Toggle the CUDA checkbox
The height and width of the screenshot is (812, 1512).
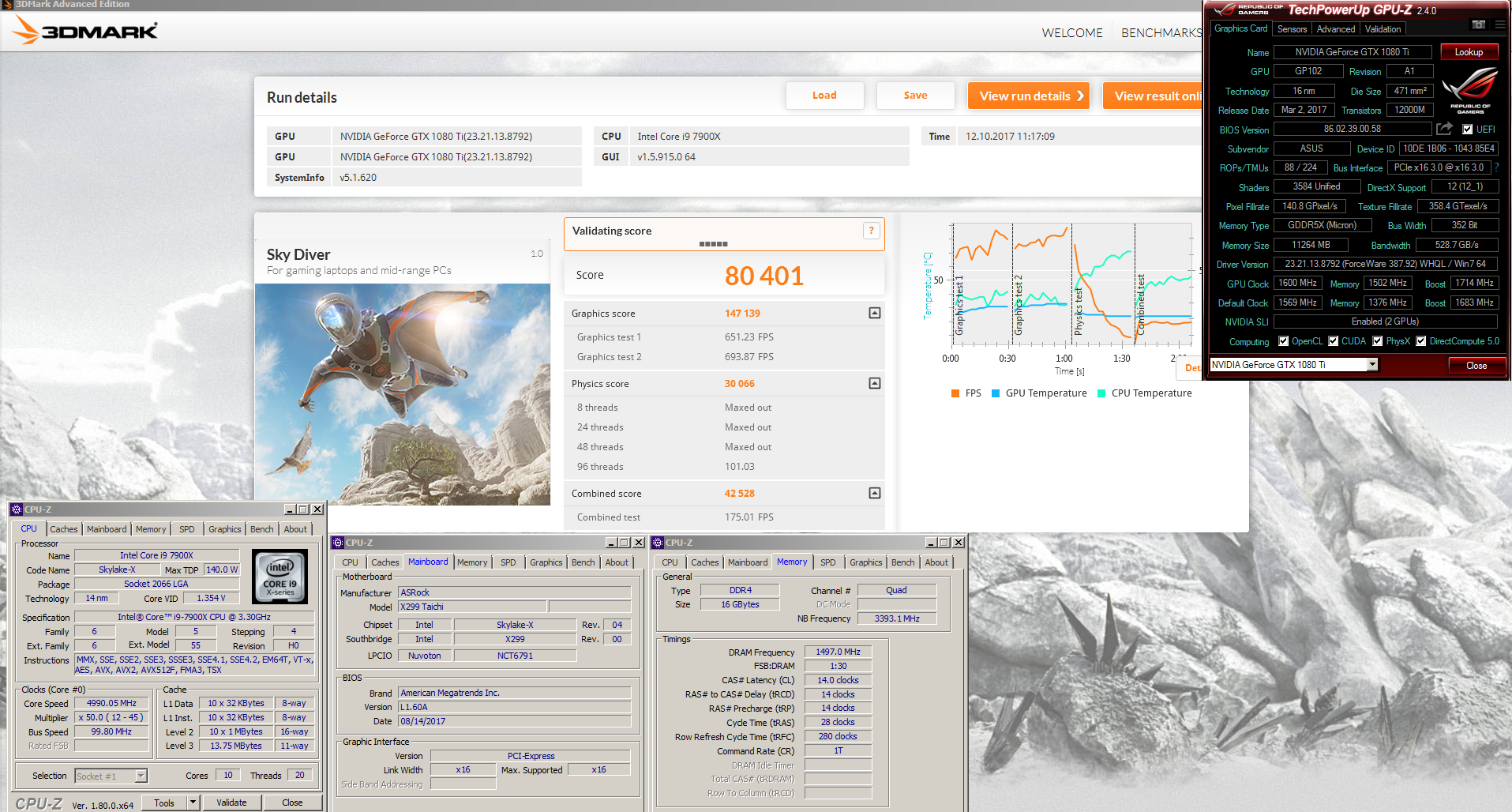tap(1333, 341)
